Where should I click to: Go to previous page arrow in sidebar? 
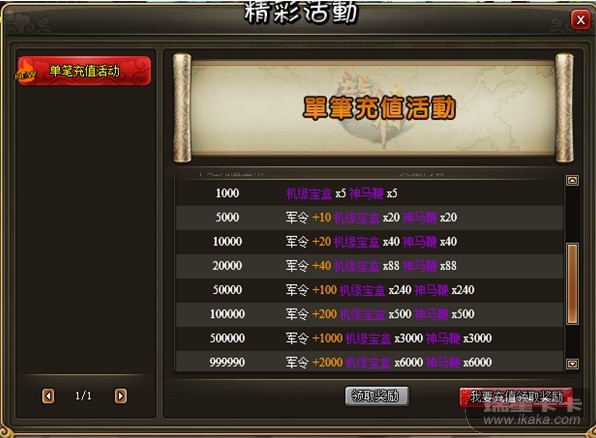(48, 396)
